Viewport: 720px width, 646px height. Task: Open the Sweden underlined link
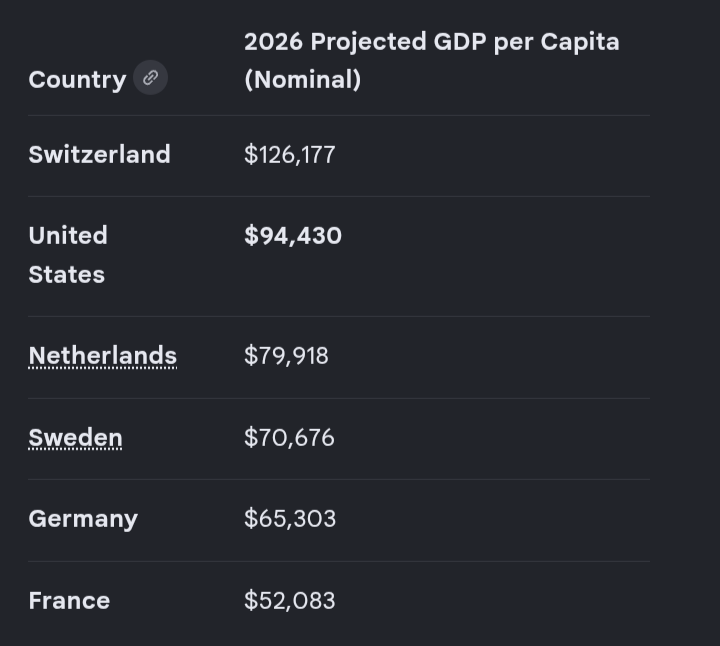pyautogui.click(x=75, y=437)
